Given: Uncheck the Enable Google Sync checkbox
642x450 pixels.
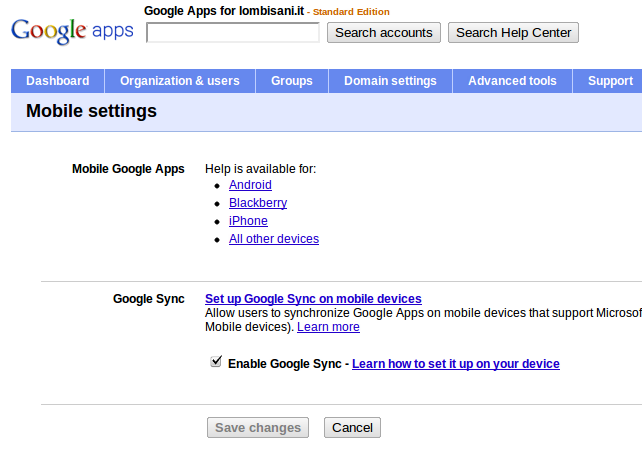Looking at the screenshot, I should [216, 362].
